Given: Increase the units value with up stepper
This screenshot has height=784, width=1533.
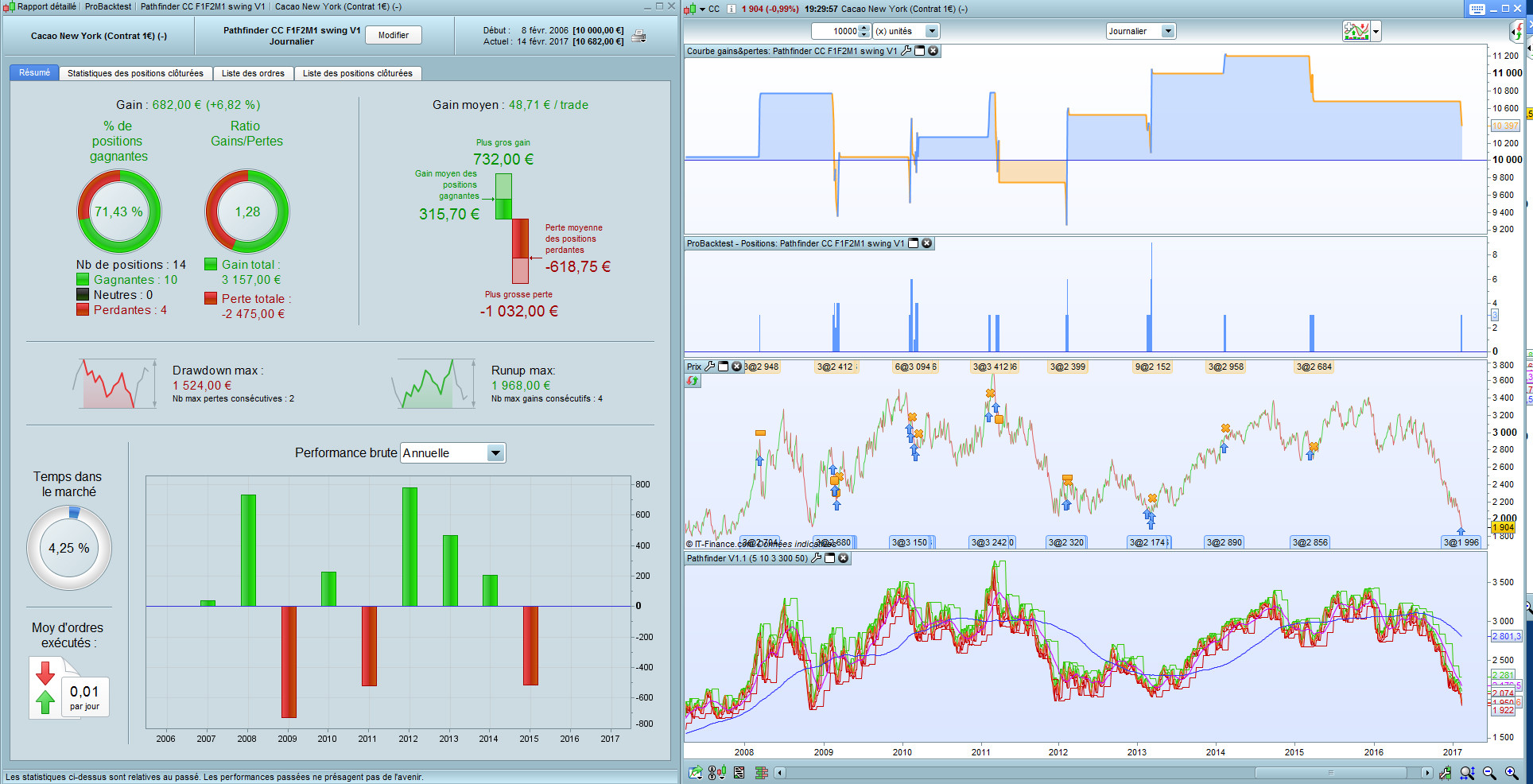Looking at the screenshot, I should 864,28.
